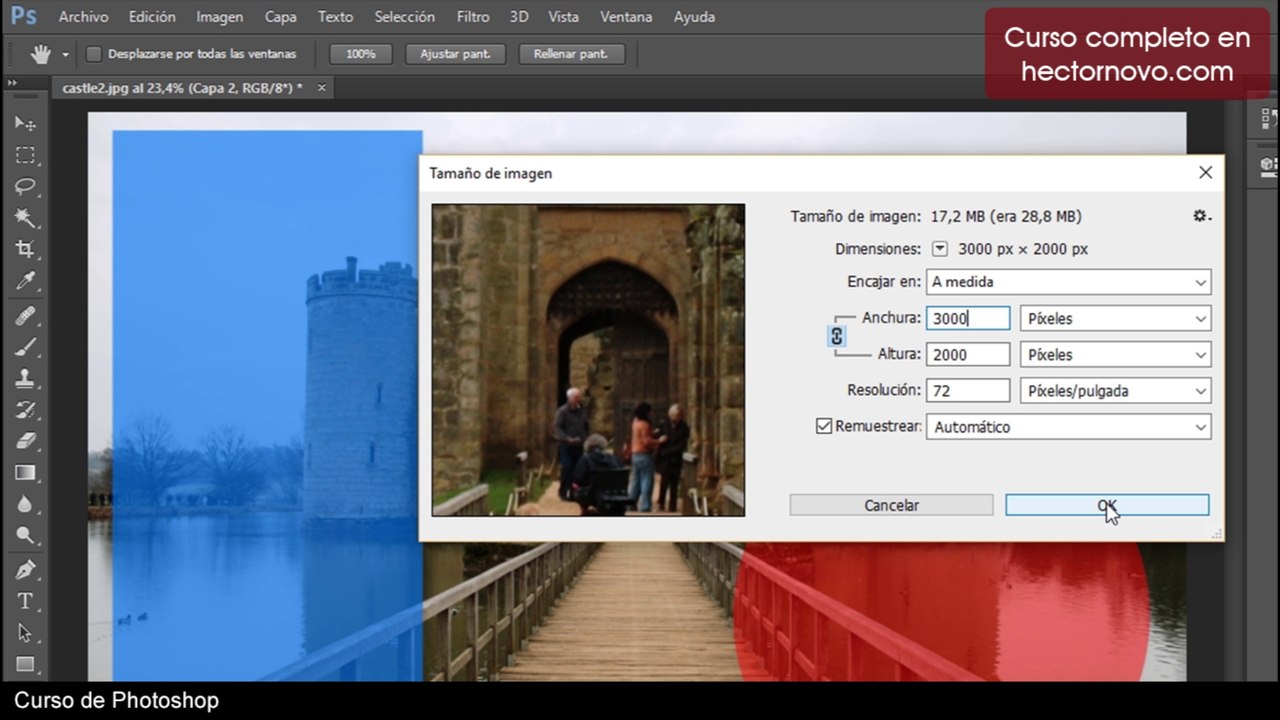
Task: Open the Texto menu
Action: click(335, 17)
